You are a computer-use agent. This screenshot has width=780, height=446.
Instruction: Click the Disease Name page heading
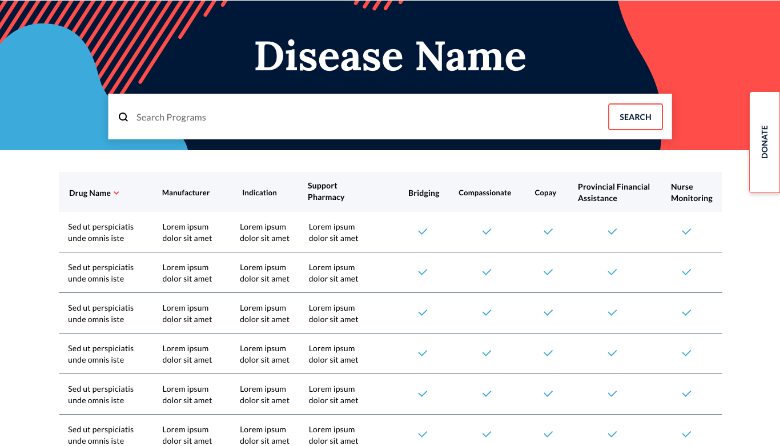(390, 55)
